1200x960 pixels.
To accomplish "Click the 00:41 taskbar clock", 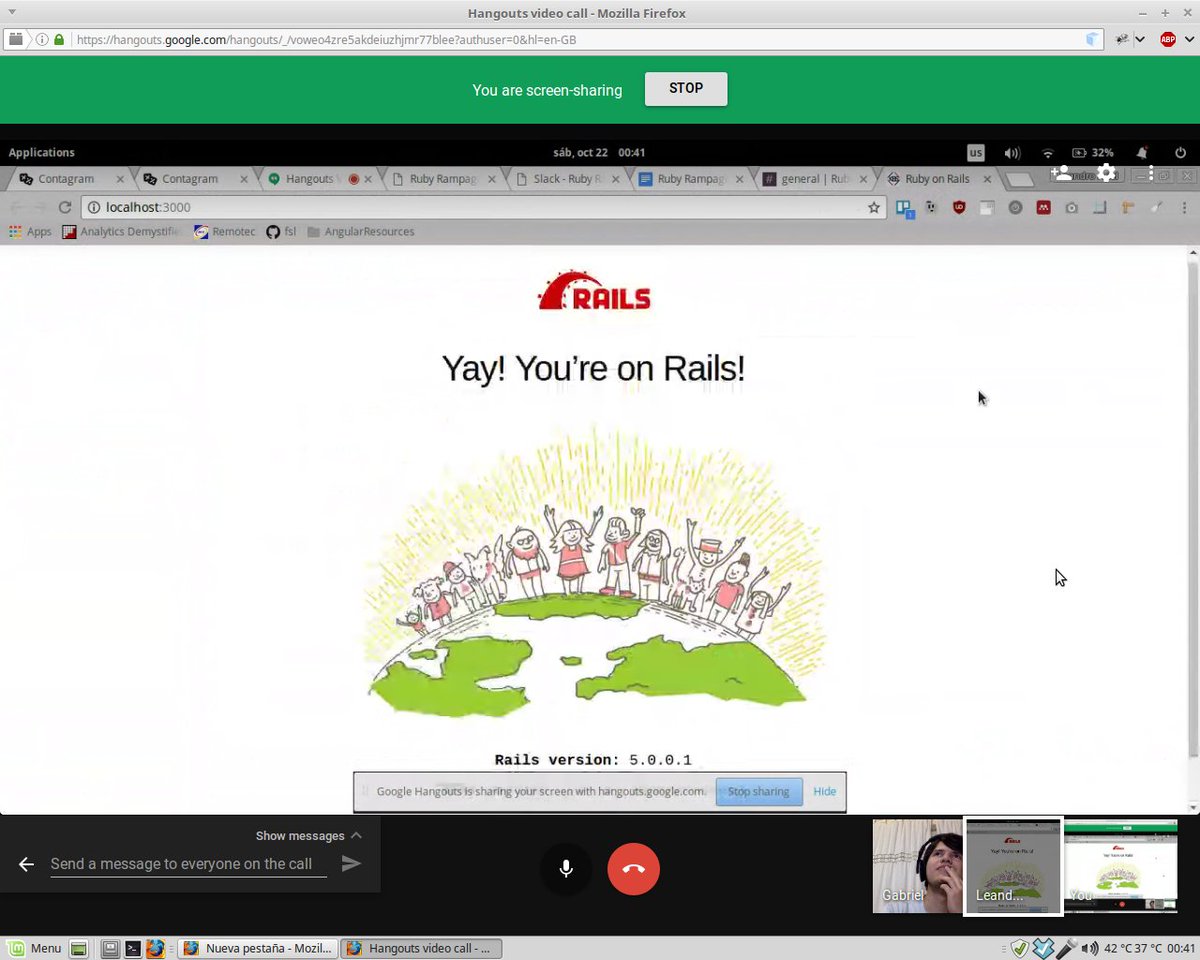I will point(1180,948).
